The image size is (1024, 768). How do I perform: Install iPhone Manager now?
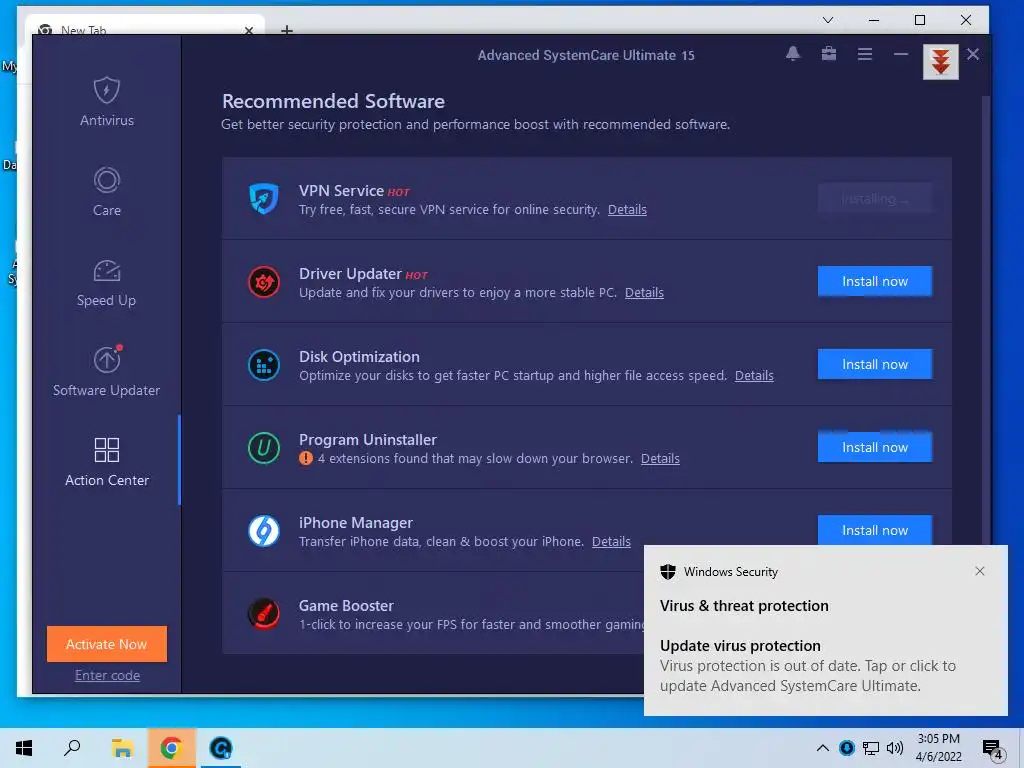pos(874,530)
